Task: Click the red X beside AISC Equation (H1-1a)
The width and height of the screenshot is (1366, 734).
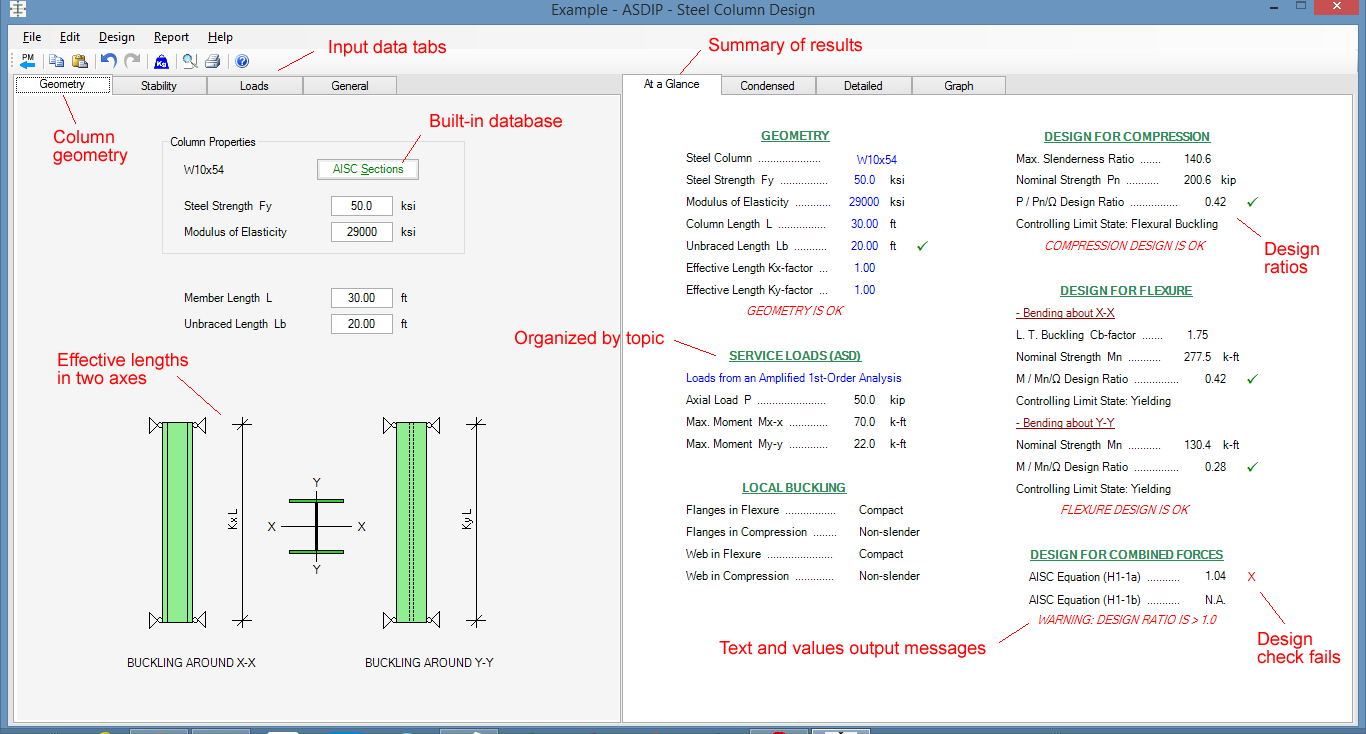Action: [1251, 577]
